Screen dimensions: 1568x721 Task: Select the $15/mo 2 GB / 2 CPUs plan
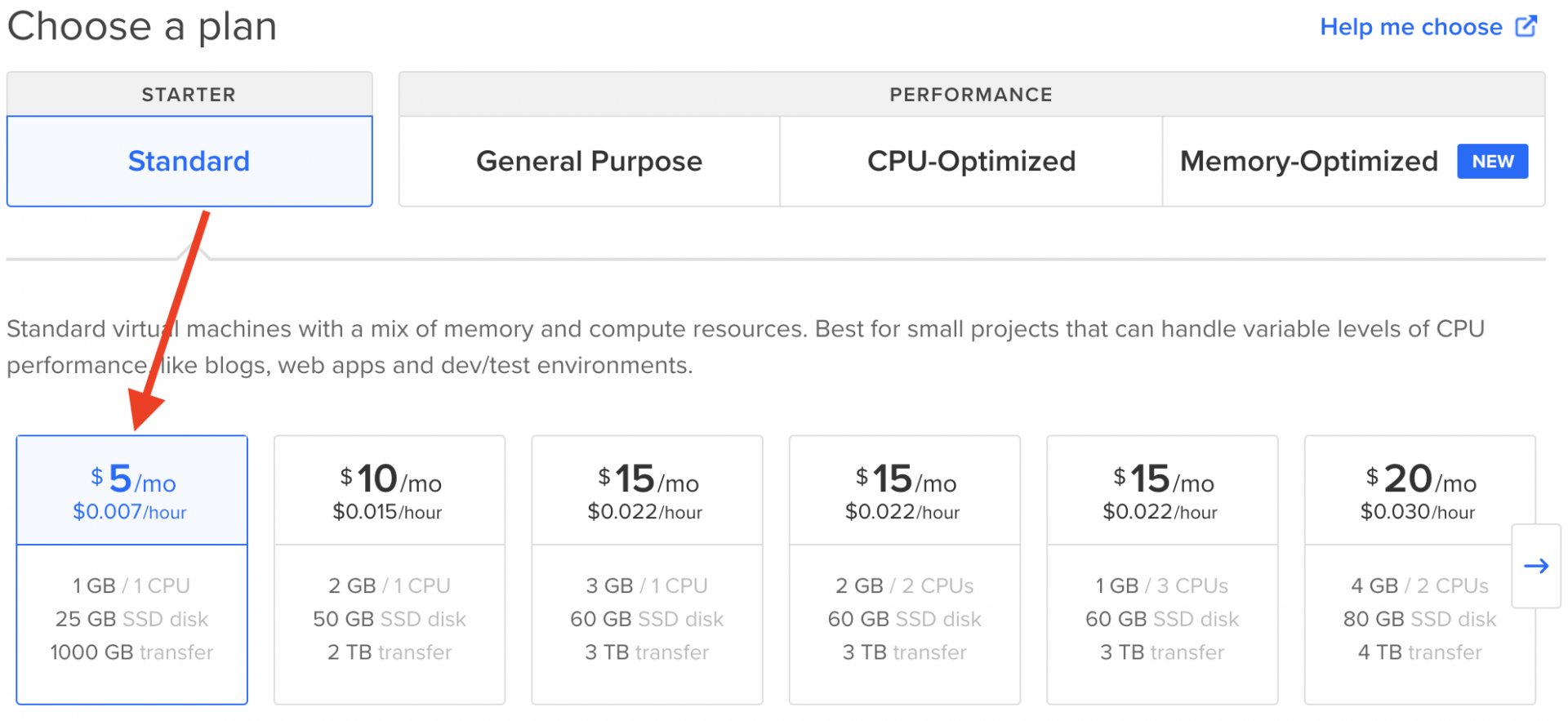[x=904, y=569]
